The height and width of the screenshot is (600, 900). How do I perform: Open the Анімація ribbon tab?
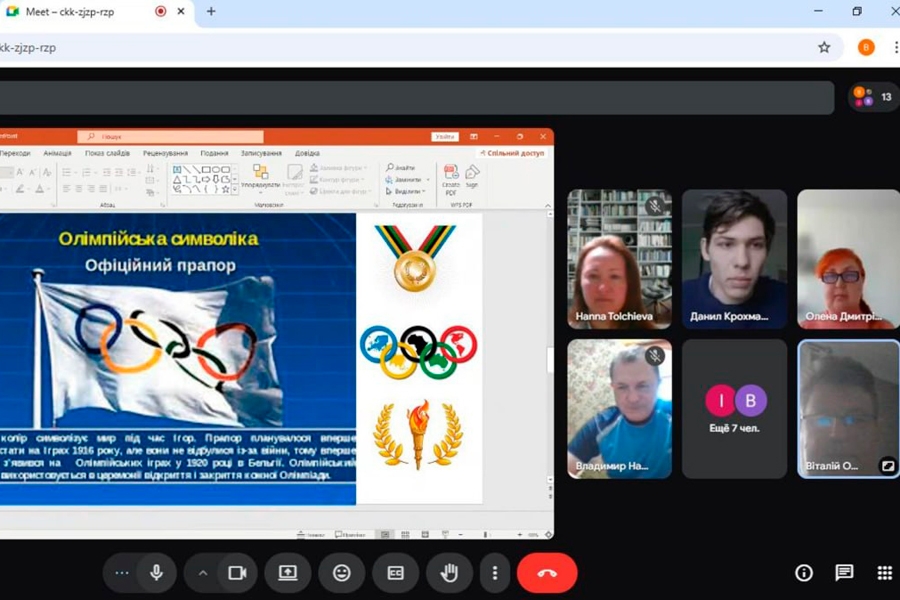coord(57,153)
